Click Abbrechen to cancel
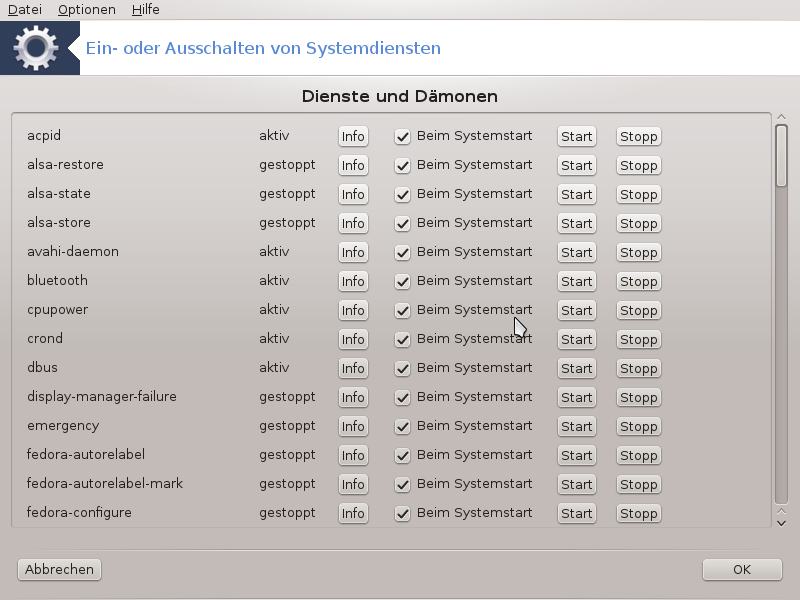Viewport: 800px width, 600px height. pyautogui.click(x=59, y=569)
